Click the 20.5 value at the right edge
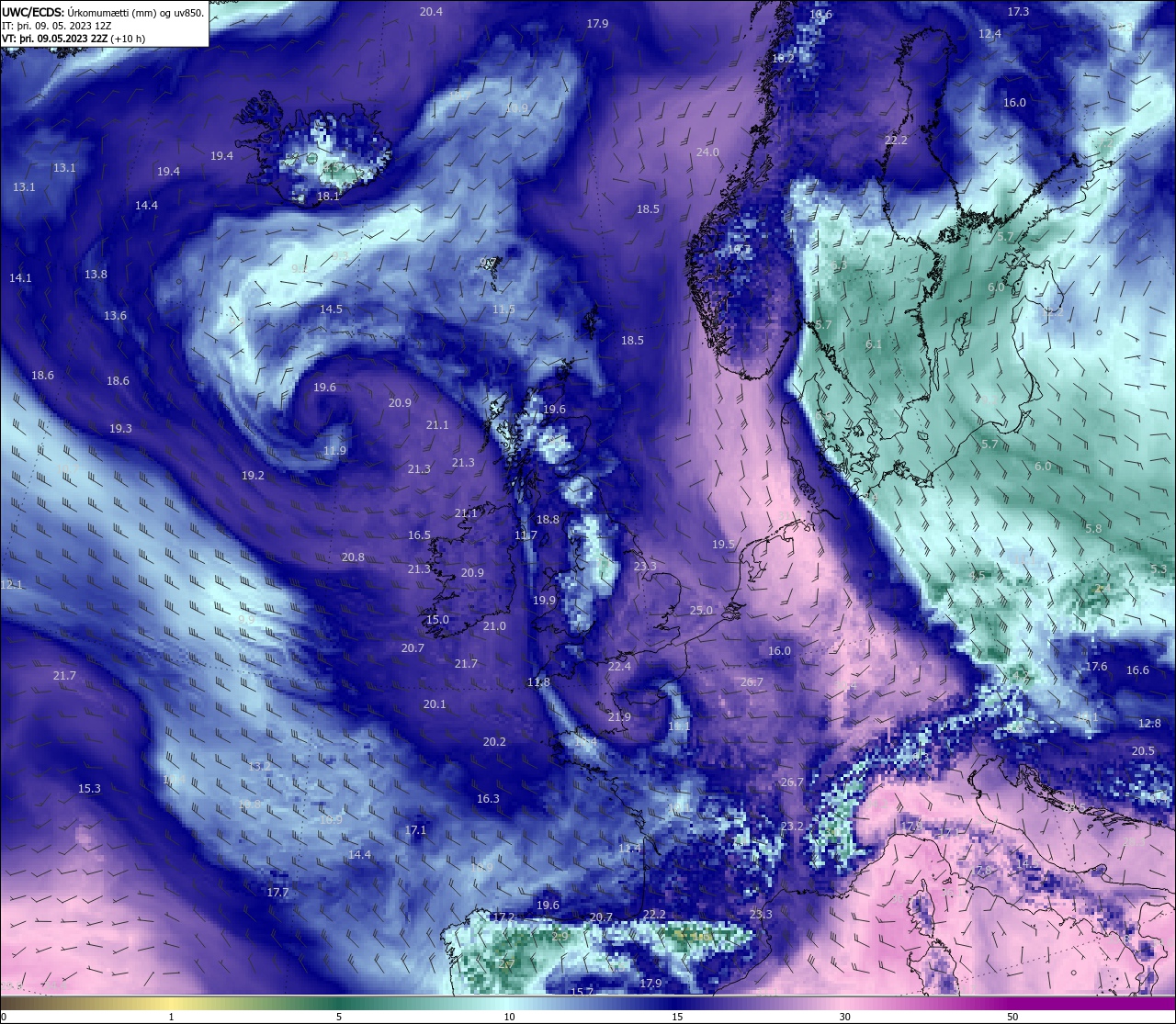This screenshot has height=1024, width=1176. pos(1143,751)
